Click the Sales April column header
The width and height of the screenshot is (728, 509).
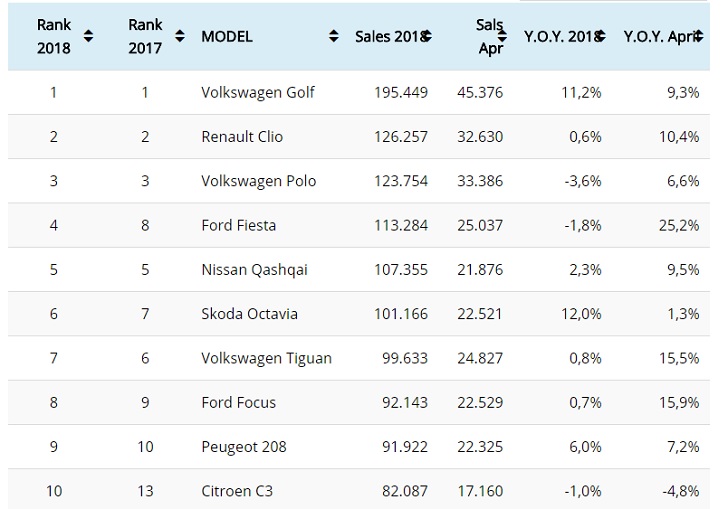tap(489, 36)
